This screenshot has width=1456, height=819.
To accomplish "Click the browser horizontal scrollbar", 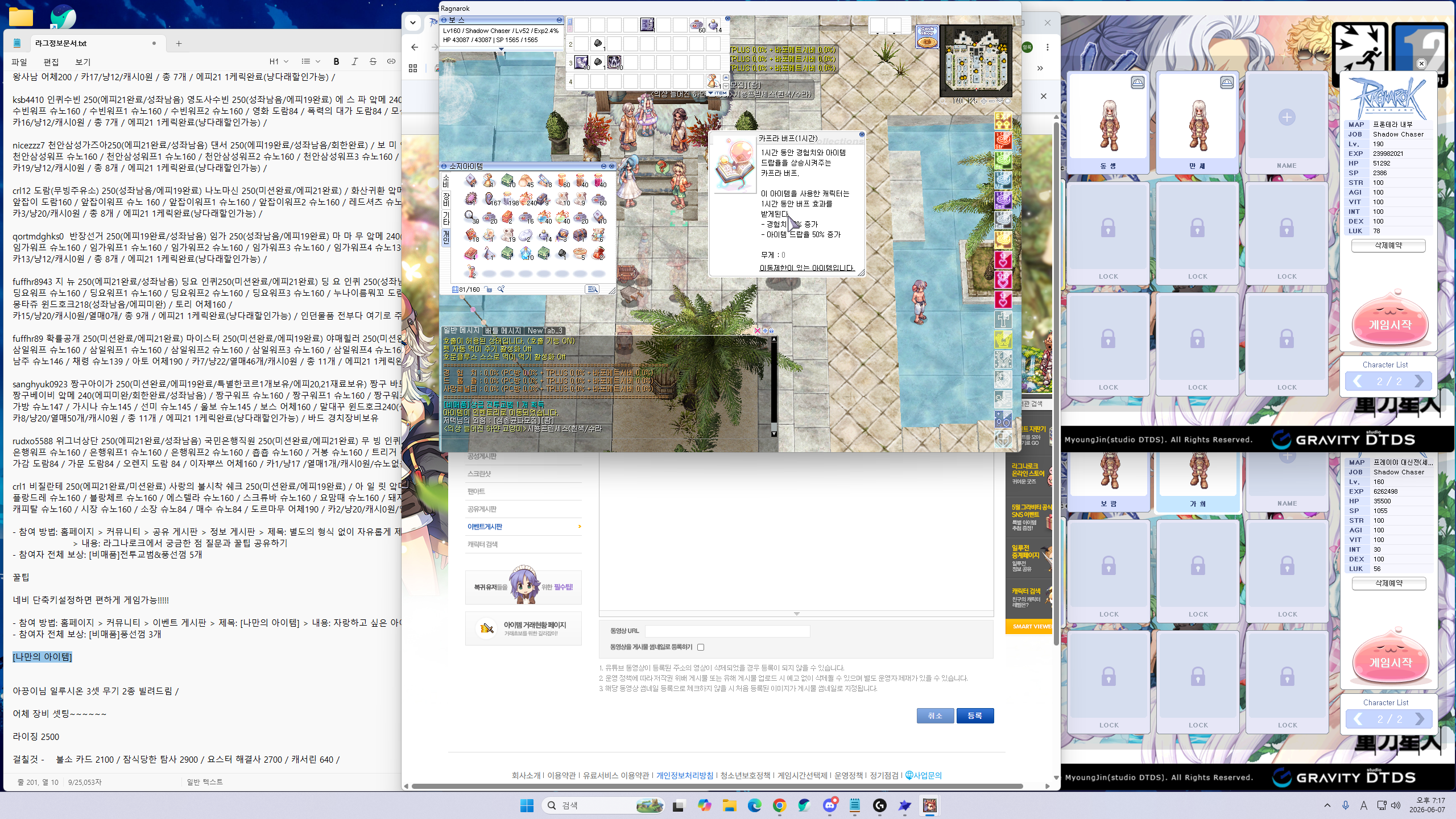I will (717, 786).
